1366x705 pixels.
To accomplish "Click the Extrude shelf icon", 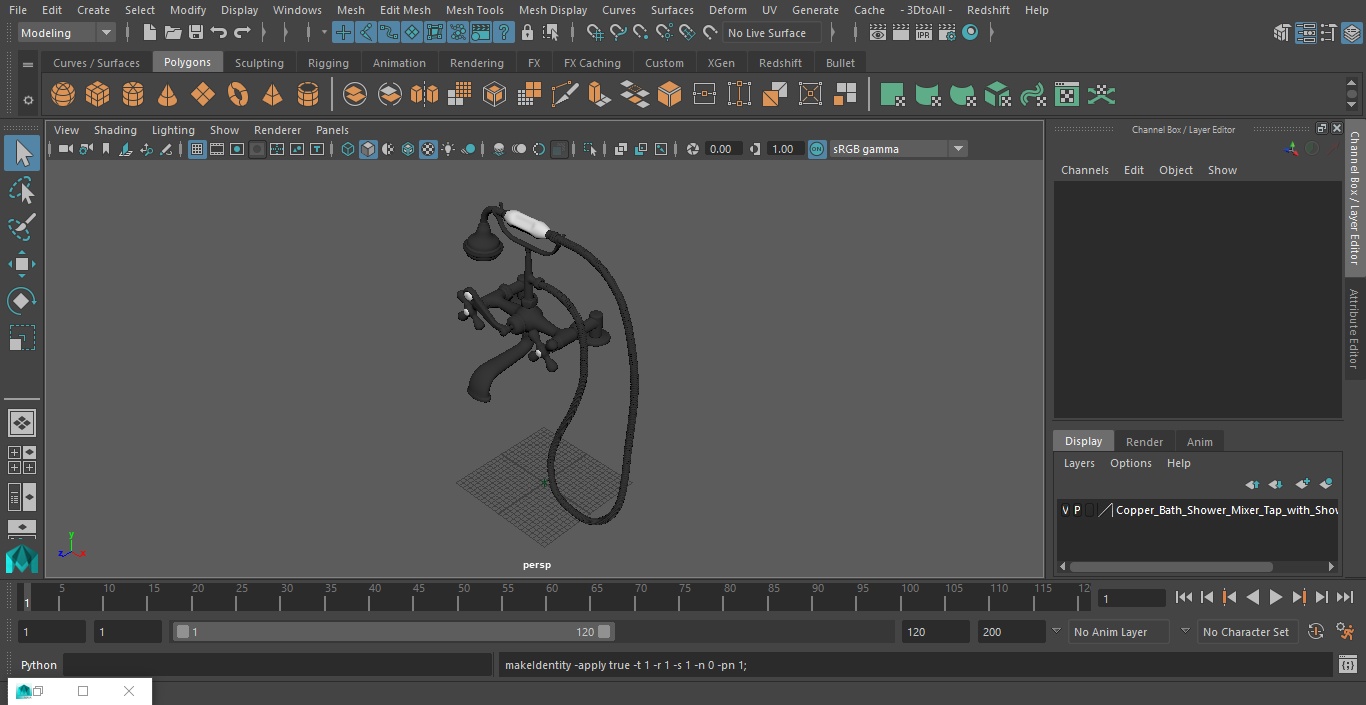I will pyautogui.click(x=599, y=95).
